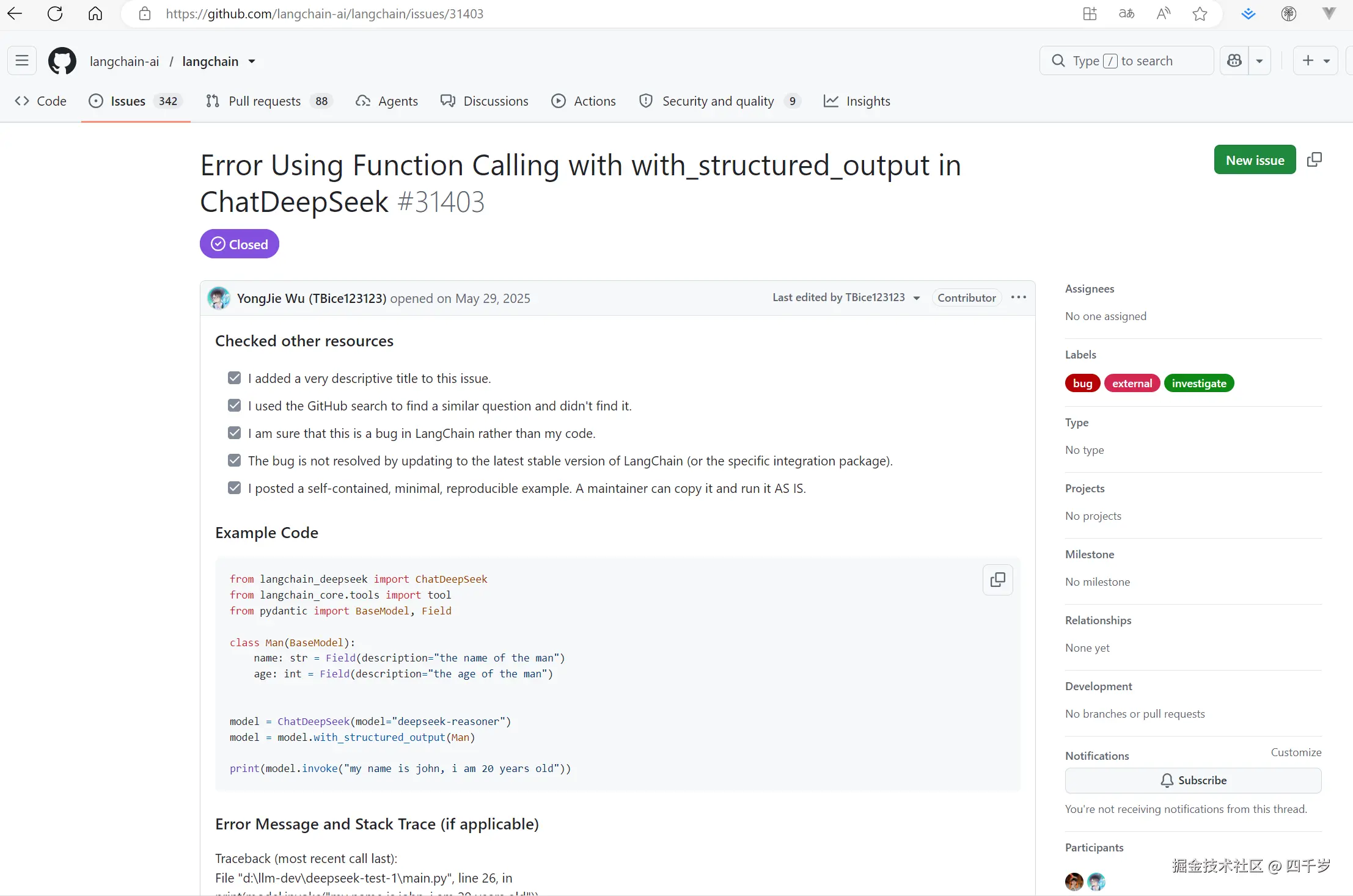The width and height of the screenshot is (1353, 896).
Task: Open the Agents tab
Action: pos(387,101)
